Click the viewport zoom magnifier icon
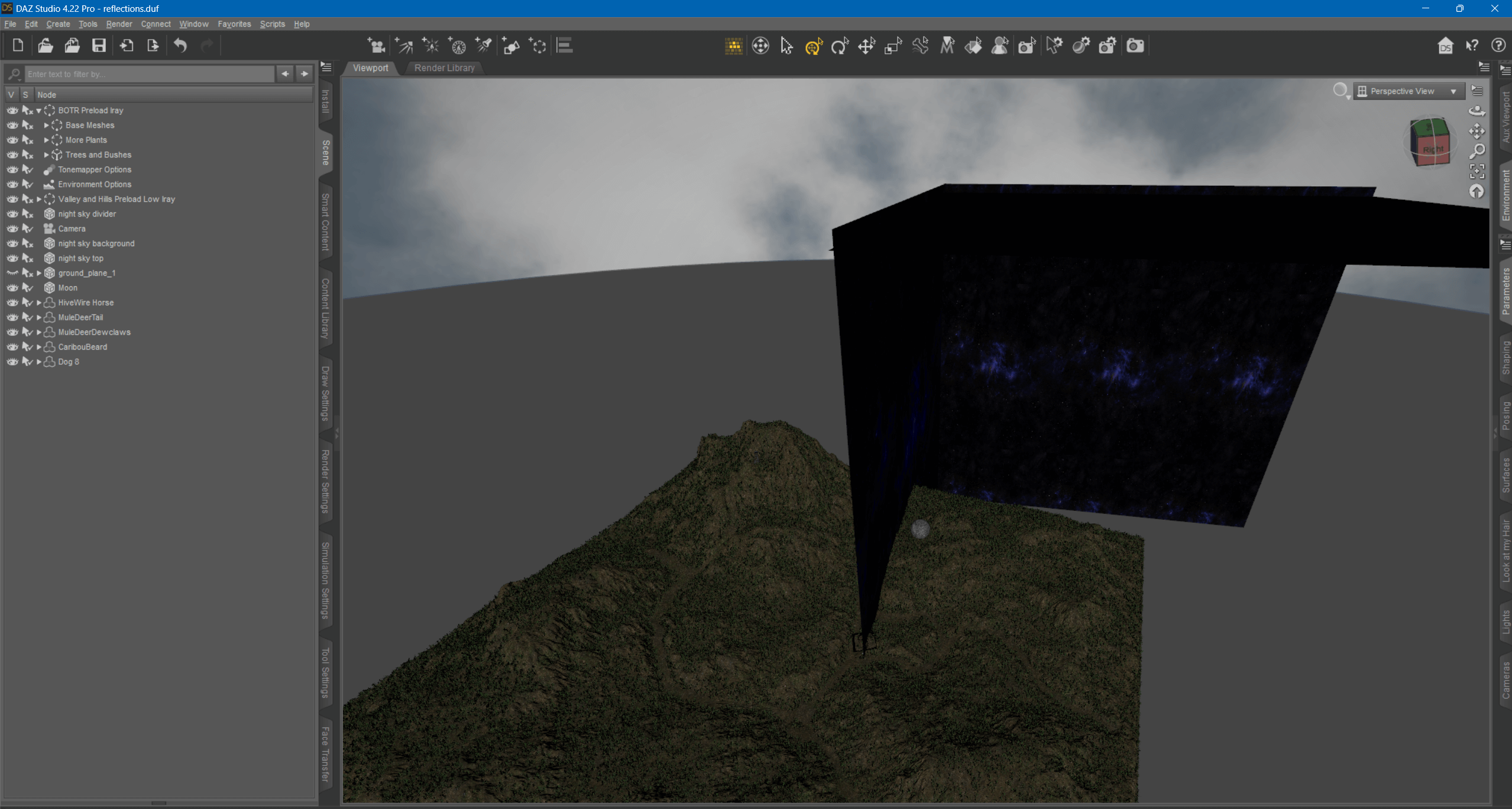1512x809 pixels. click(x=1477, y=151)
